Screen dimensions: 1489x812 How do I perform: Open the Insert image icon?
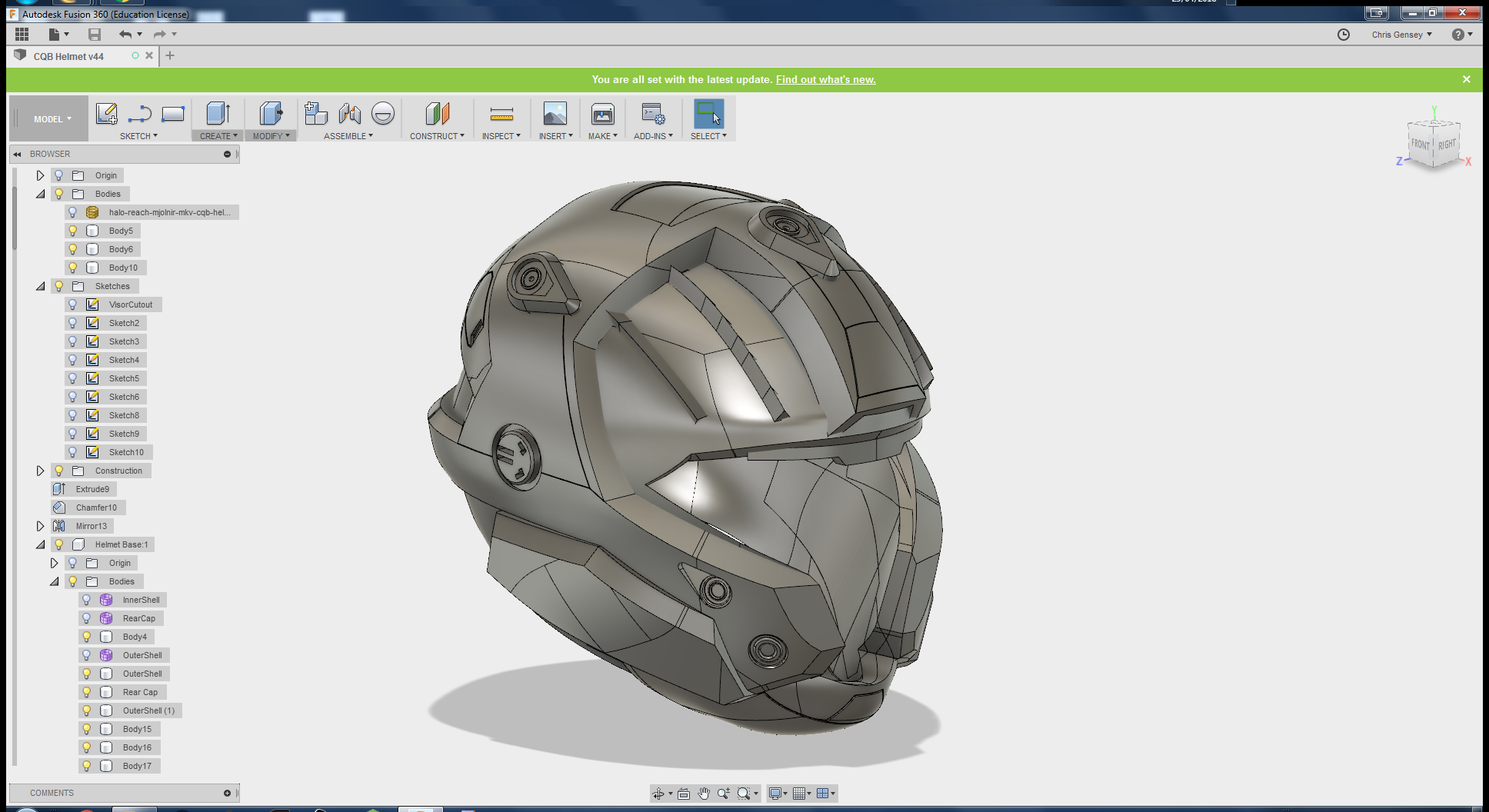555,114
